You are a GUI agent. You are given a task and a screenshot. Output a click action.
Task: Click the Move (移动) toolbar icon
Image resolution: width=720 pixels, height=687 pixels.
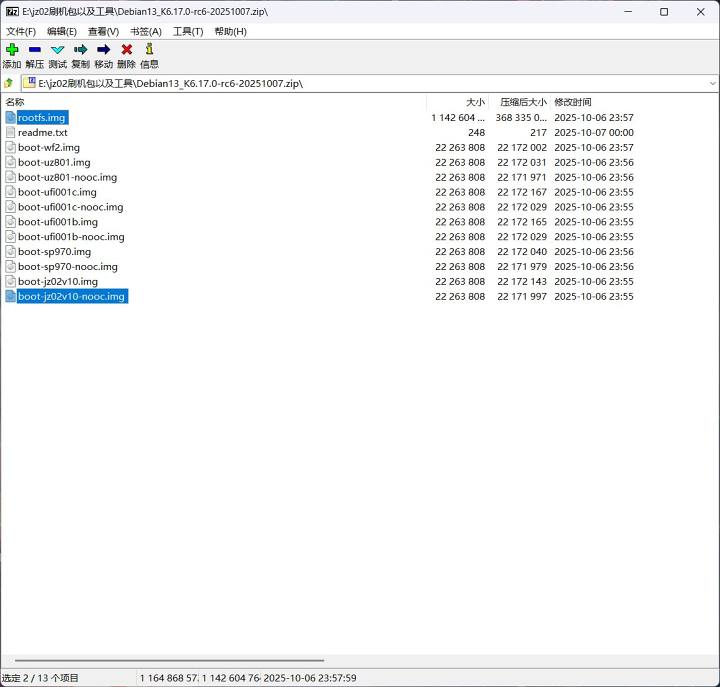click(x=103, y=50)
